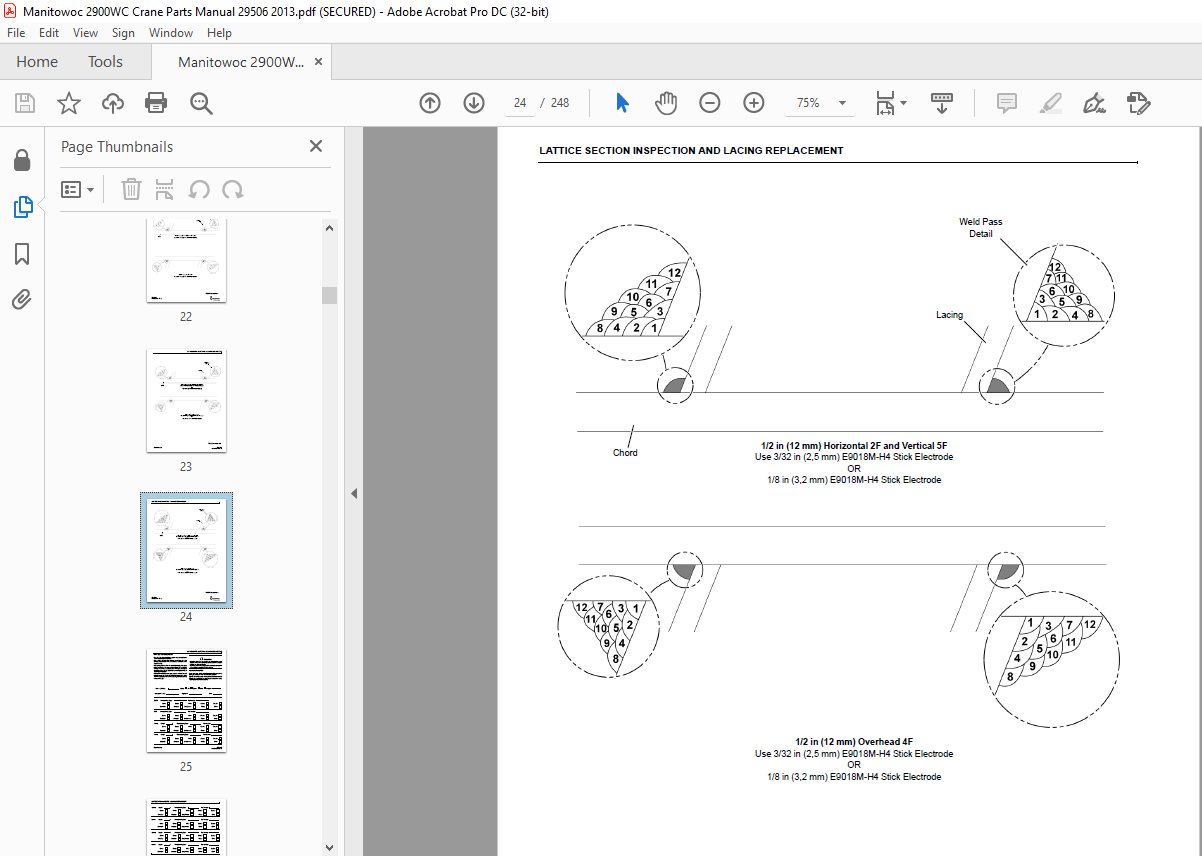This screenshot has height=856, width=1202.
Task: Click the 'LATTICE SECTION INSPECTION' page heading
Action: click(691, 151)
